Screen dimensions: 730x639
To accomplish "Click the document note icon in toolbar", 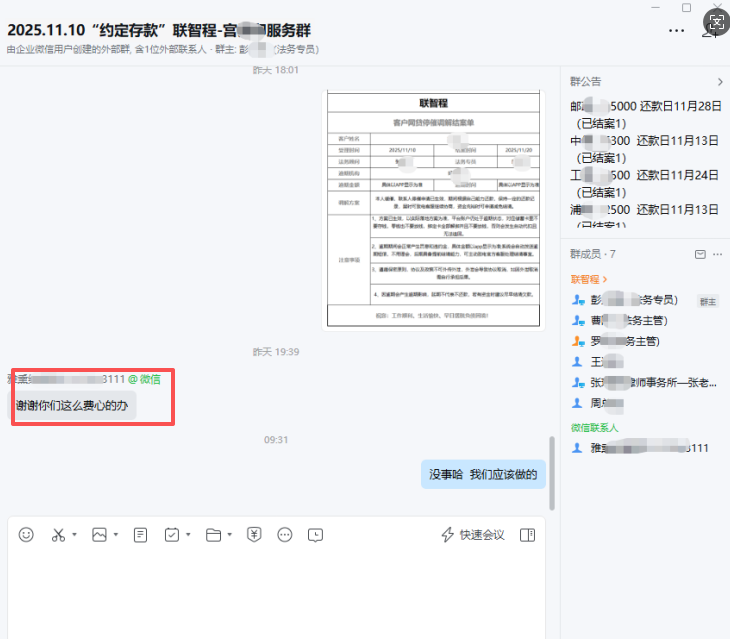I will coord(140,535).
